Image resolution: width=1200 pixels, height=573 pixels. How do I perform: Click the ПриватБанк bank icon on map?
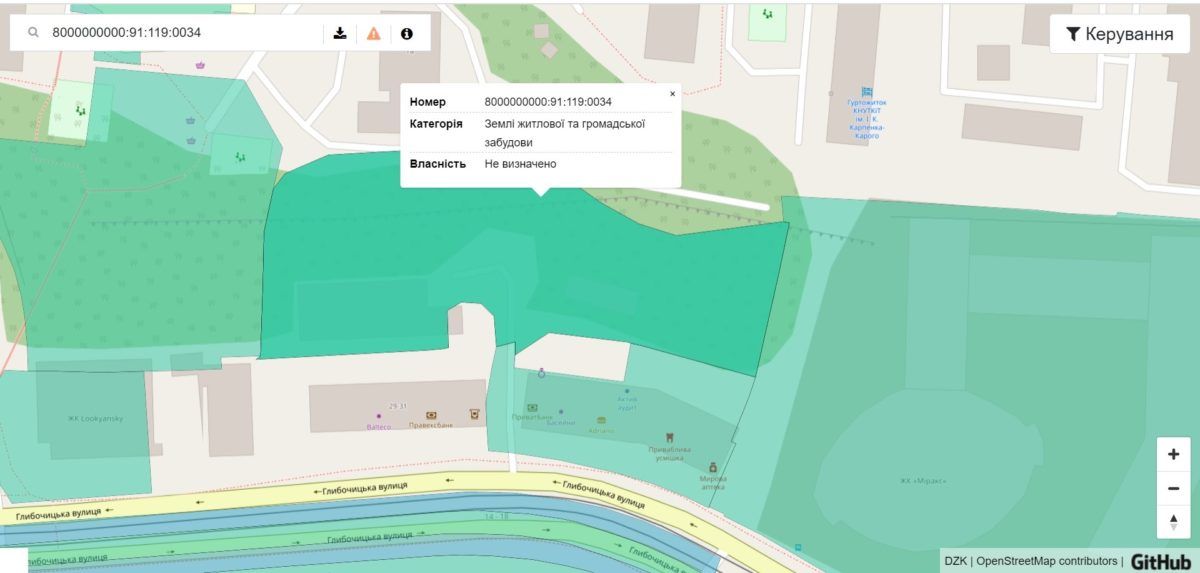point(532,408)
